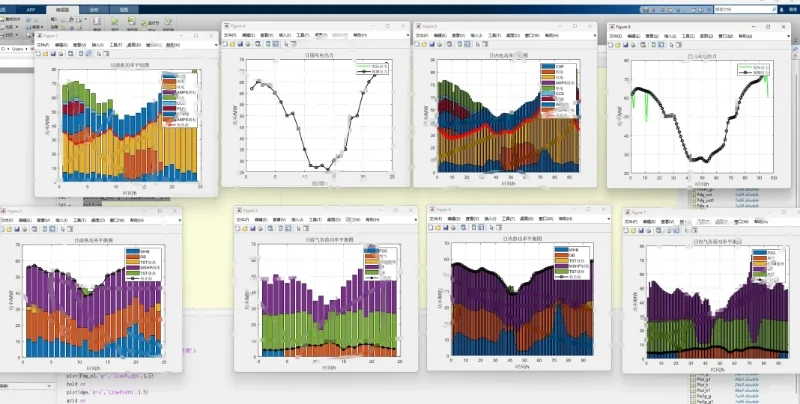Click Open File icon in Figure 5 toolbar
The image size is (800, 404).
coord(424,44)
